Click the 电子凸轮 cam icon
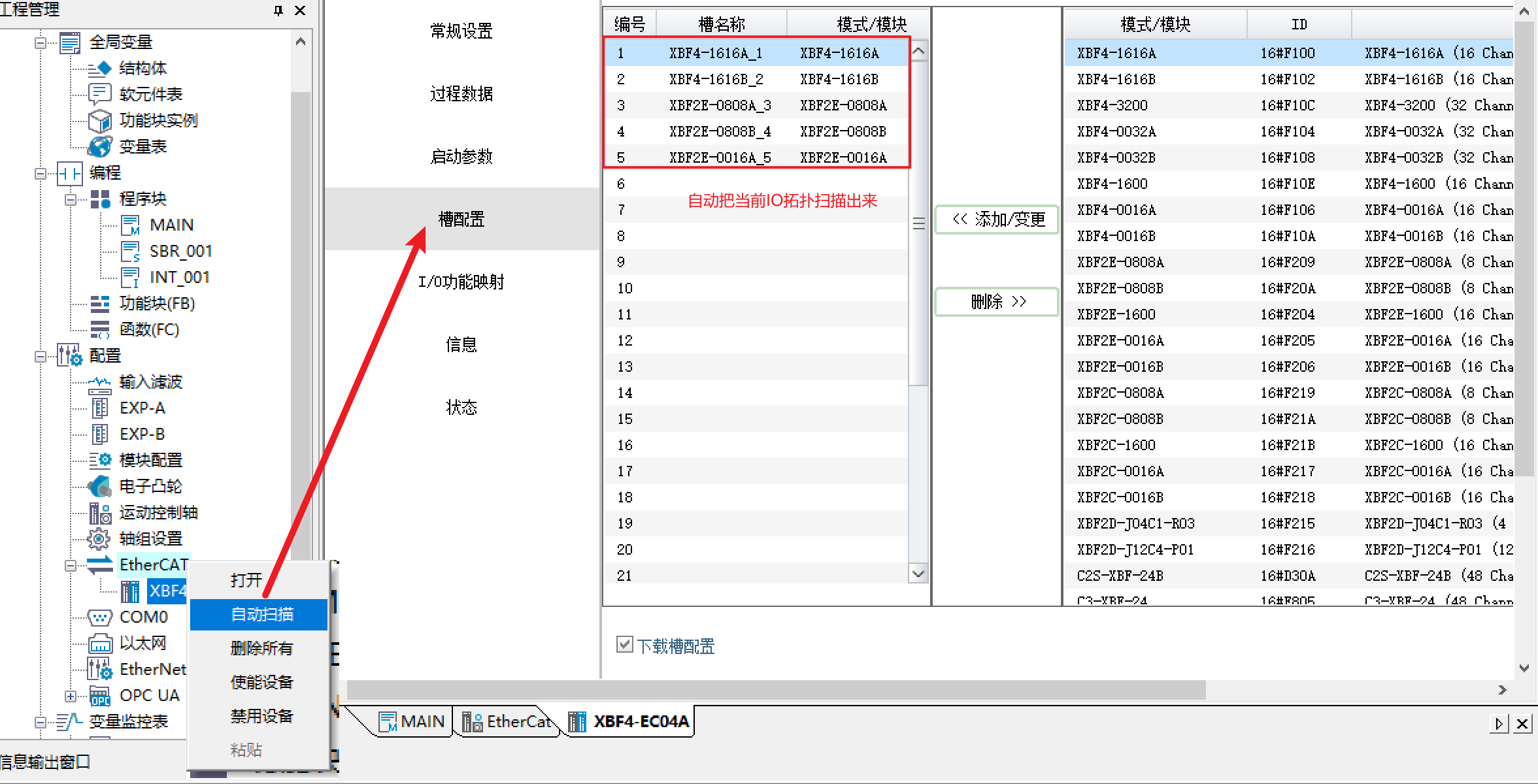This screenshot has width=1538, height=784. 99,486
